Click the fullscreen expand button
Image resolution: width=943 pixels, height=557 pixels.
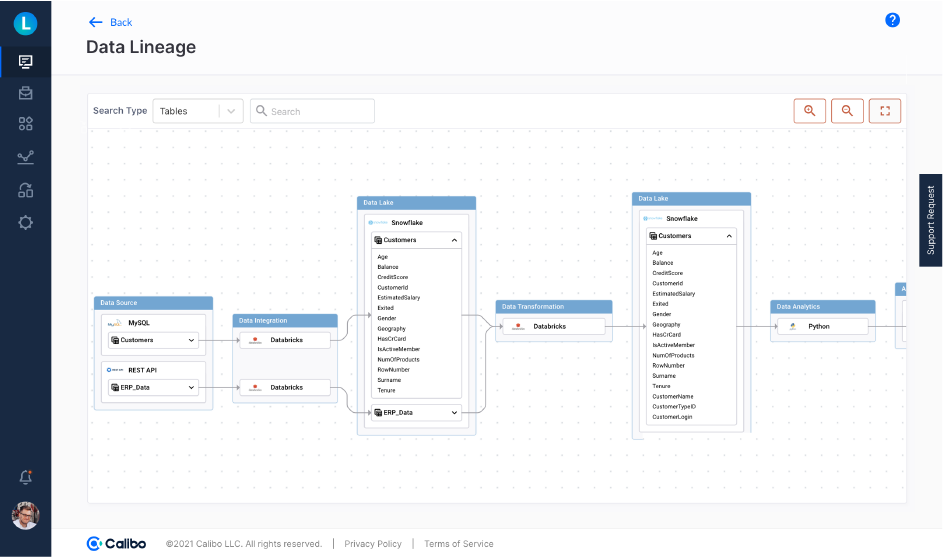885,111
